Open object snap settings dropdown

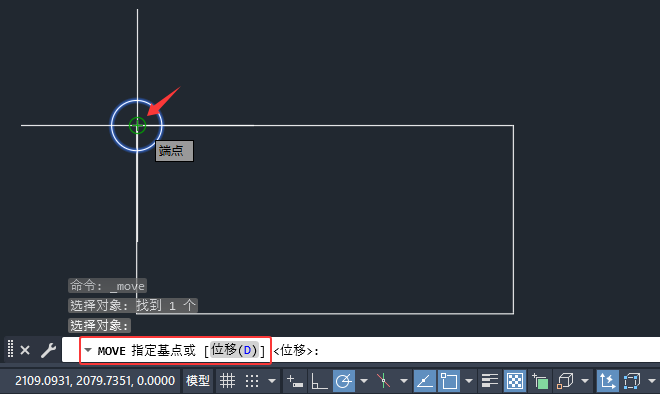click(469, 381)
